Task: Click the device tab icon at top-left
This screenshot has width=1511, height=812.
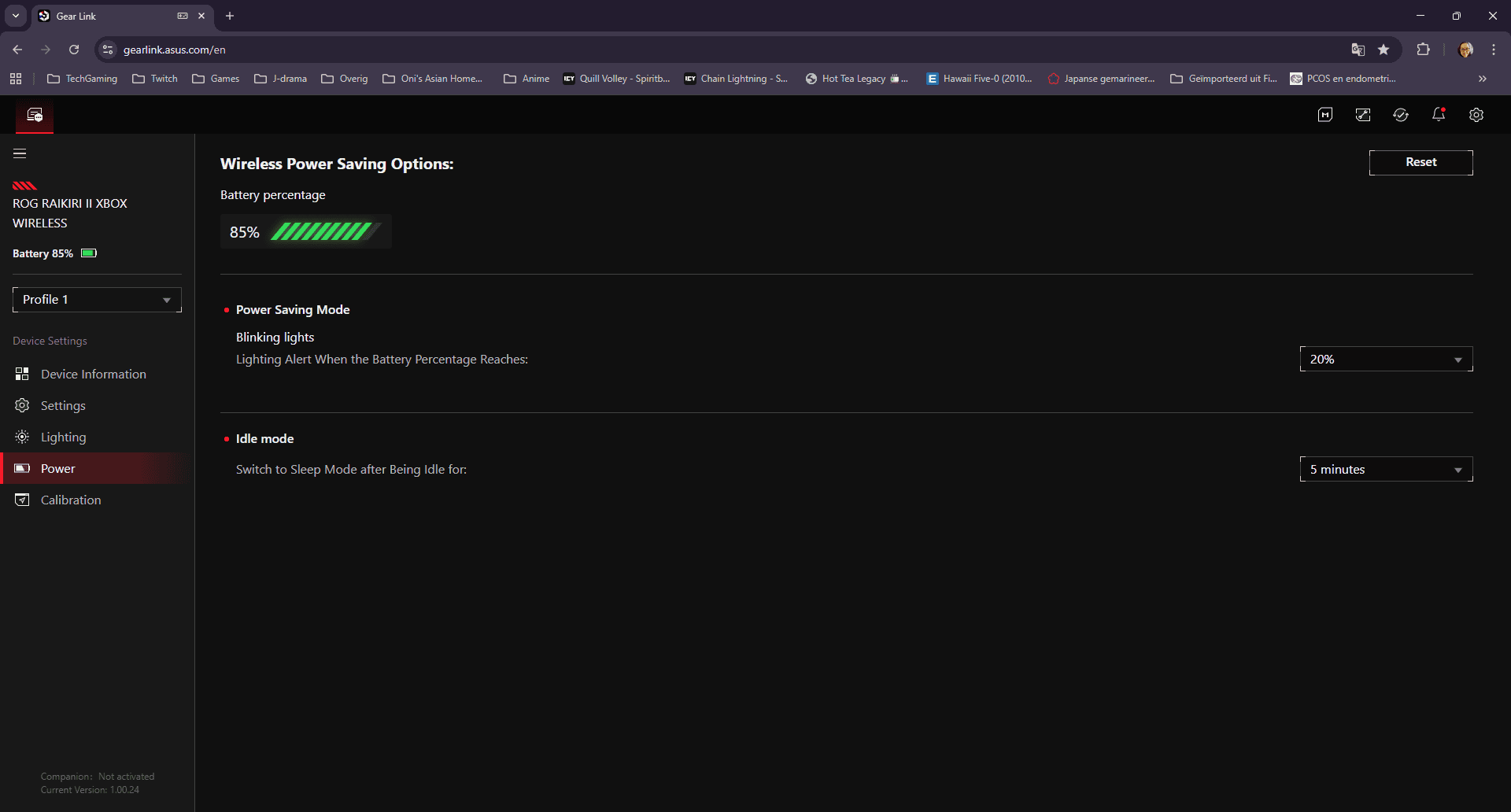Action: pyautogui.click(x=35, y=115)
